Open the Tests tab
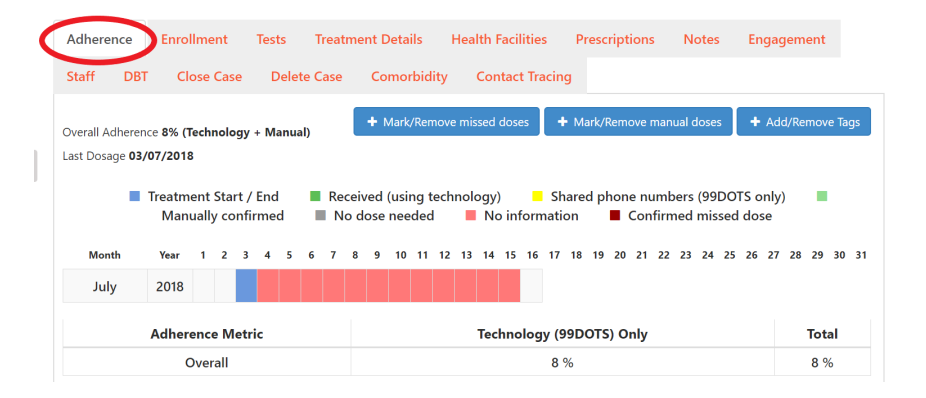Image resolution: width=926 pixels, height=398 pixels. click(x=271, y=40)
